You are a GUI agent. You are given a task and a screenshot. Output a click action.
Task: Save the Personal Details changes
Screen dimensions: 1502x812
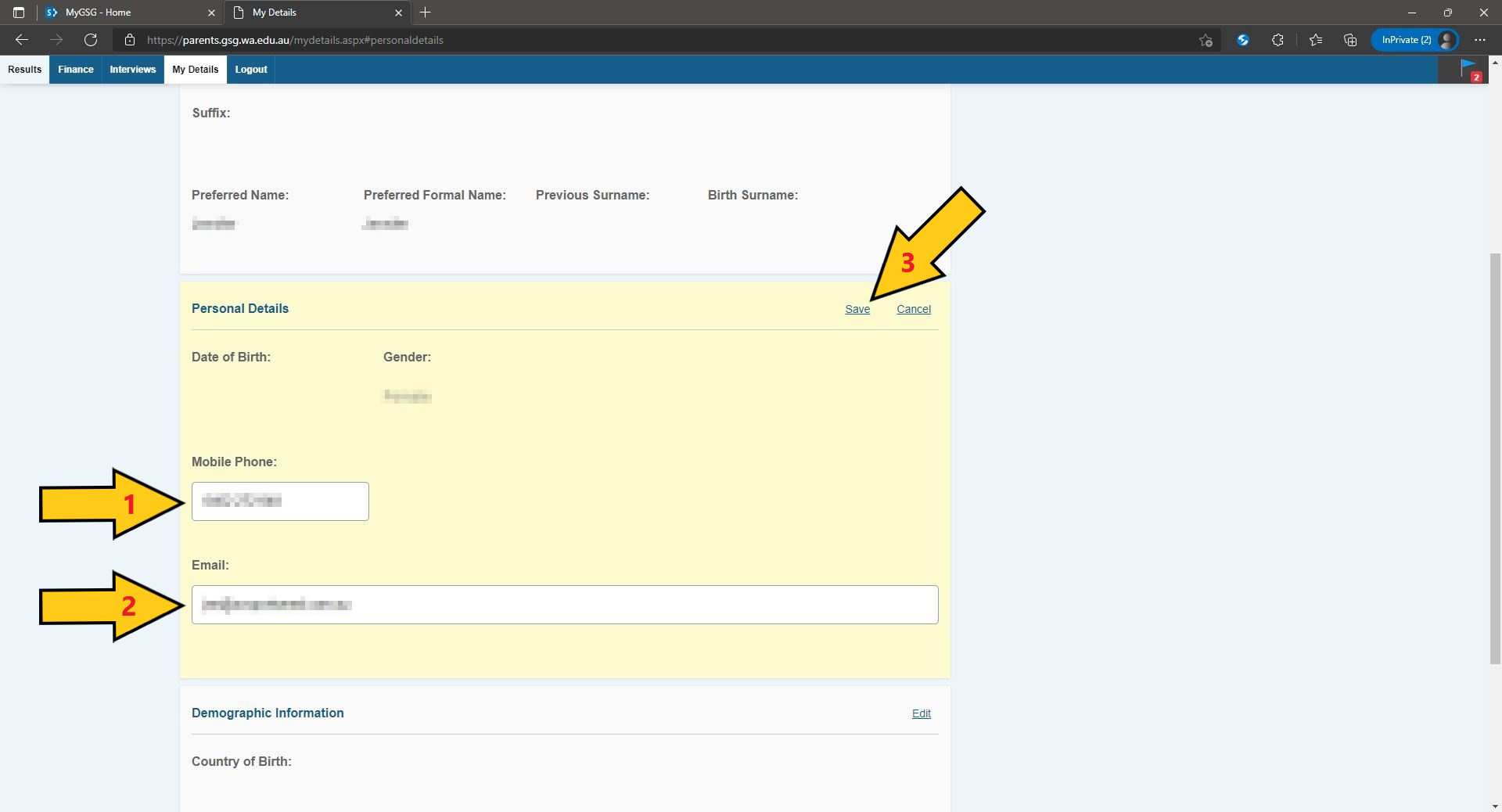[857, 309]
